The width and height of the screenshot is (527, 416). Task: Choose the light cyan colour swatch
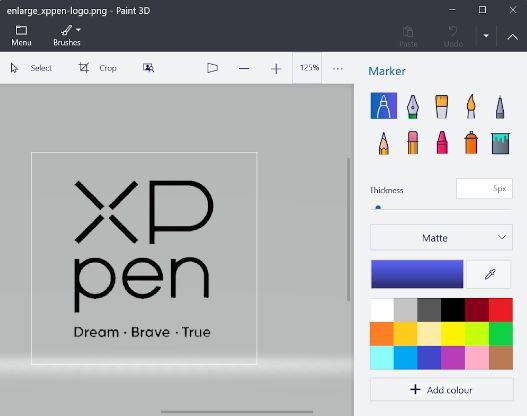382,358
